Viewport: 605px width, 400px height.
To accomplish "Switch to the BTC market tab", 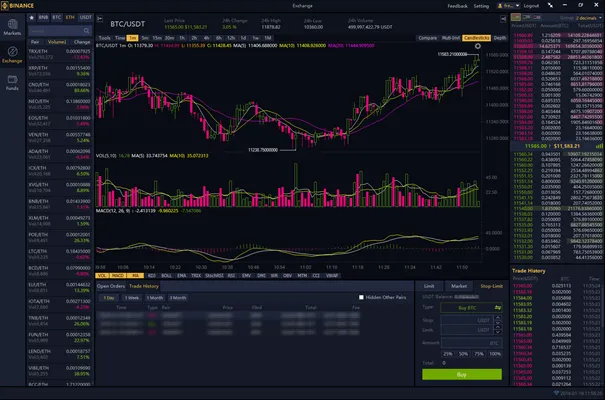I will [57, 17].
